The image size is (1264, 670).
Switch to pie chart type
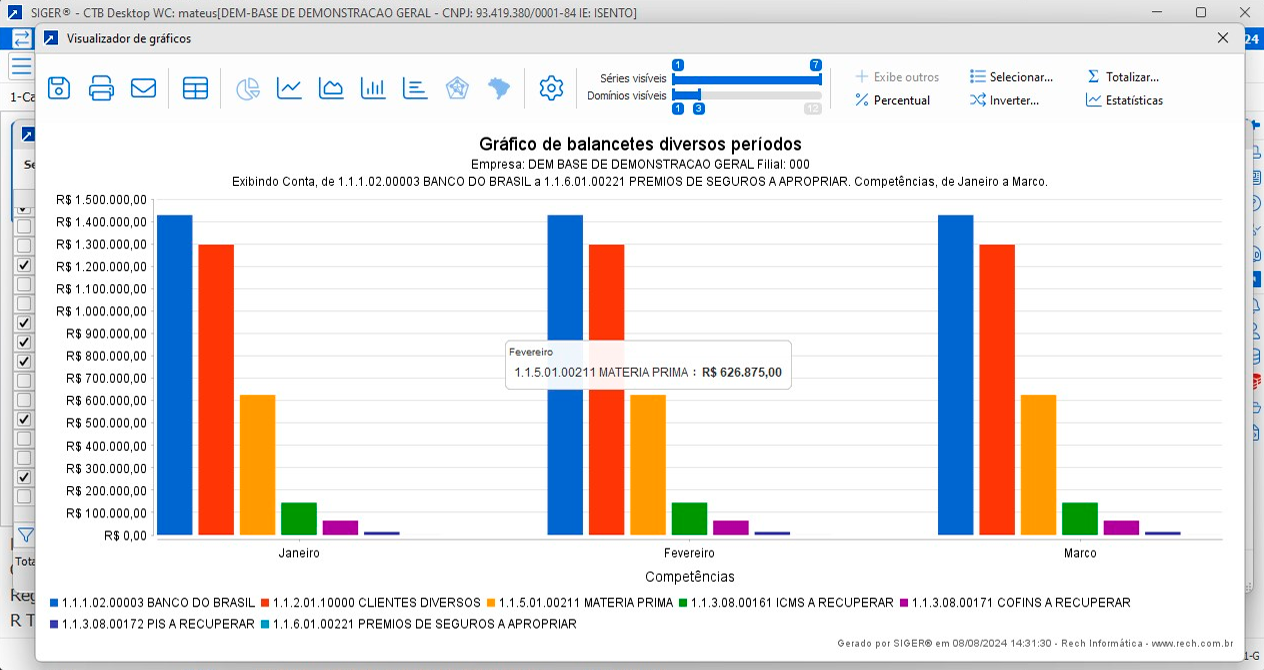[248, 88]
